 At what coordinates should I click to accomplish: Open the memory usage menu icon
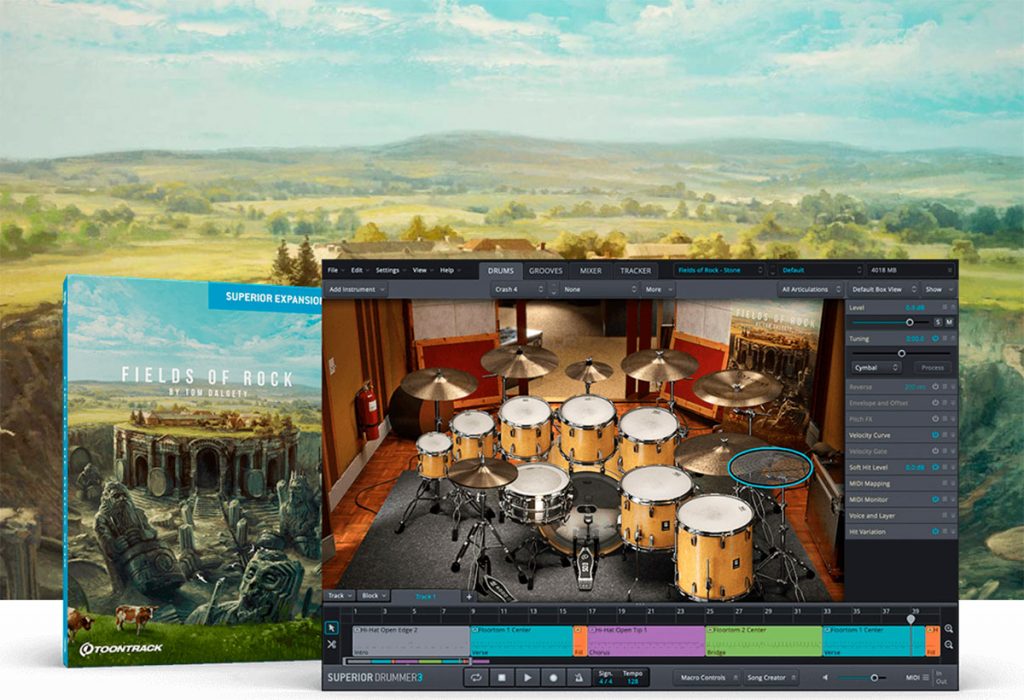pos(950,270)
